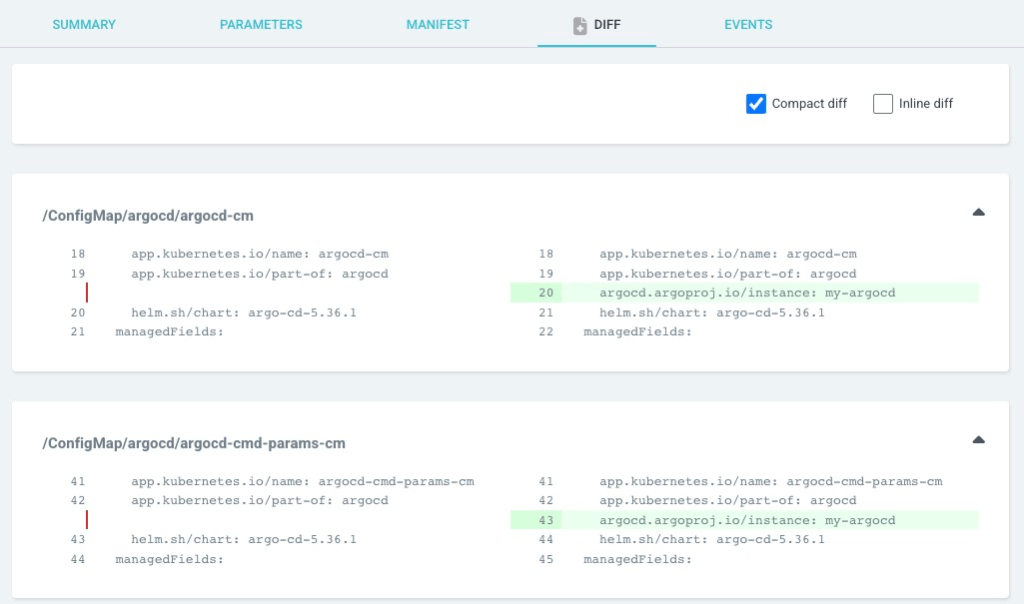Screen dimensions: 1024x604
Task: Switch to the Summary tab
Action: coord(84,25)
